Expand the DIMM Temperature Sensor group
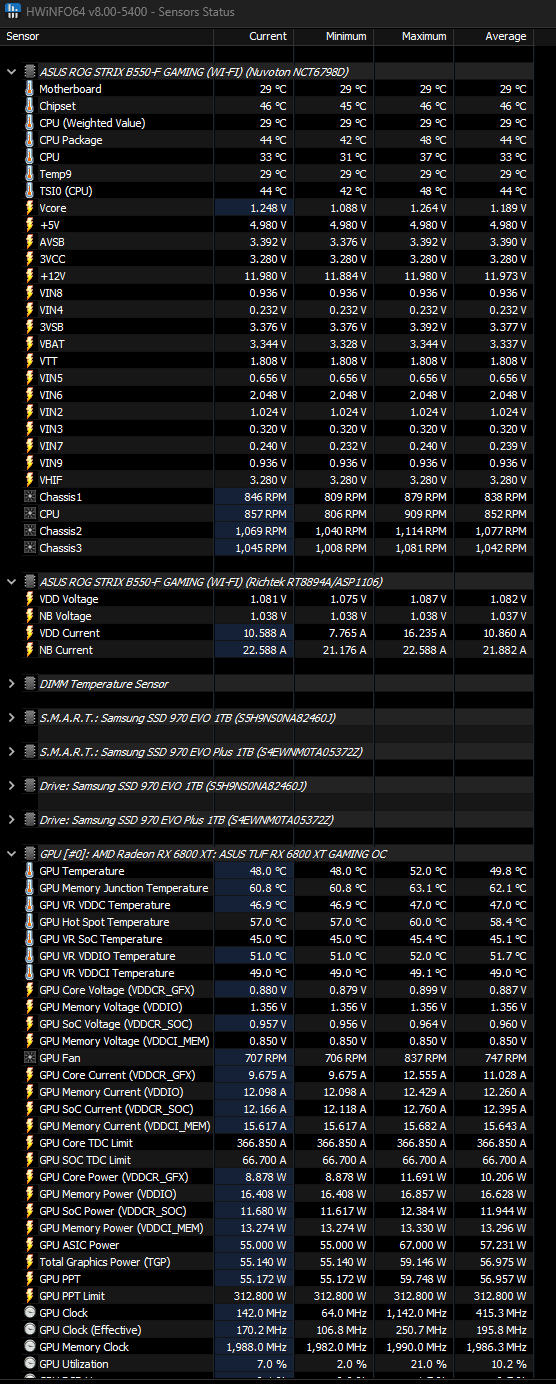Screen dimensions: 556x1384 point(11,684)
